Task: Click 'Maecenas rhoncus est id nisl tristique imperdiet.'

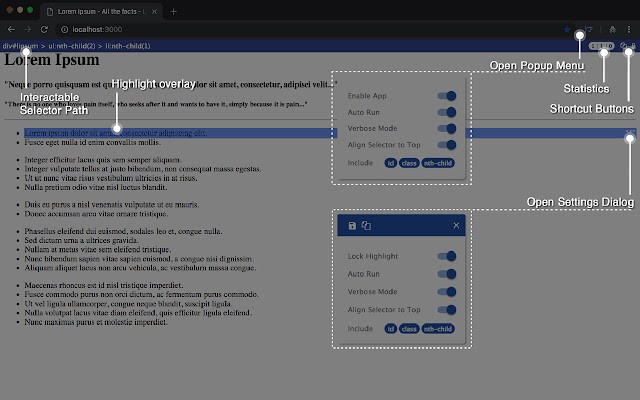Action: [x=104, y=285]
